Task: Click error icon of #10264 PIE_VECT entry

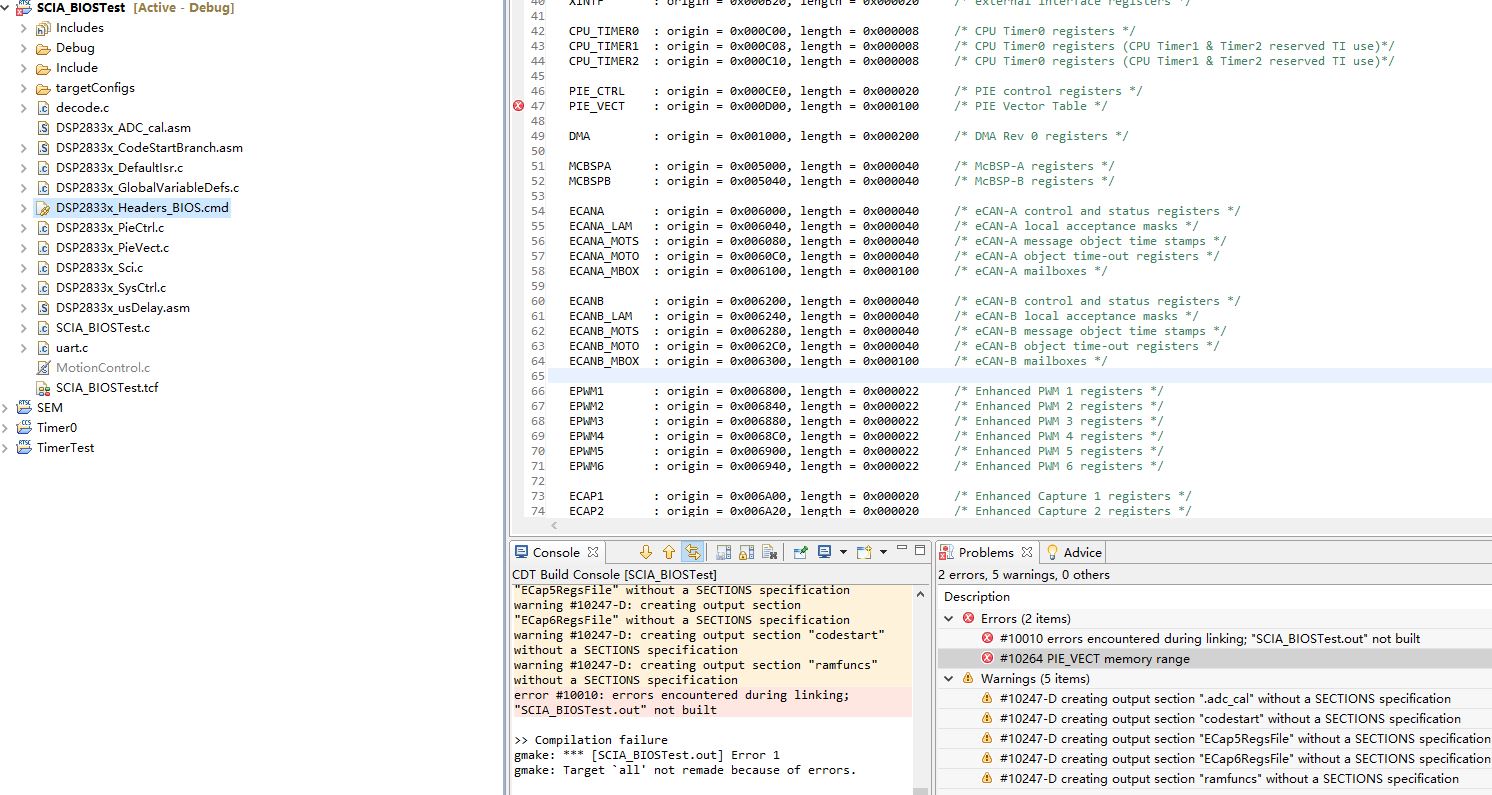Action: [x=987, y=659]
